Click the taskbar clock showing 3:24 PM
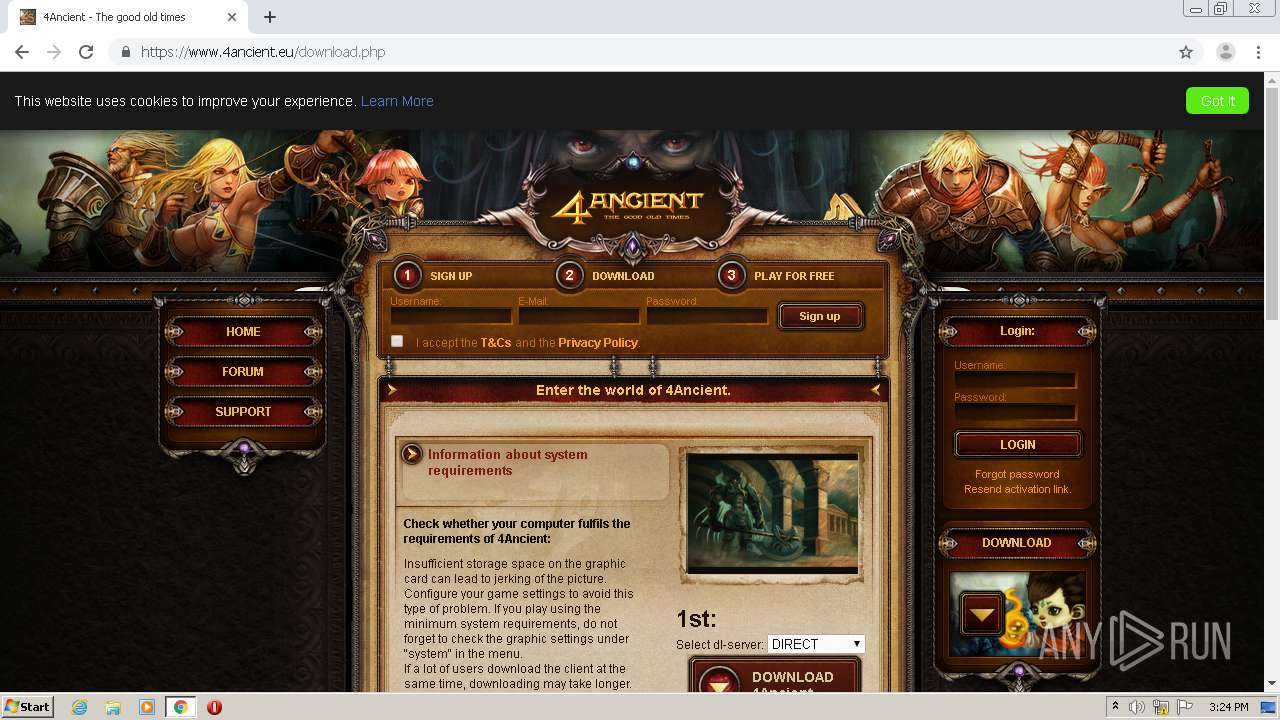1280x720 pixels. click(x=1228, y=707)
